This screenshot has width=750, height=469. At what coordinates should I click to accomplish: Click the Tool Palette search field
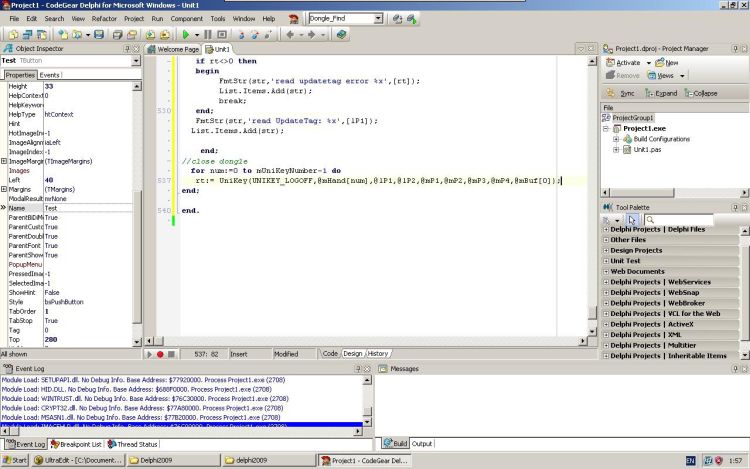679,220
